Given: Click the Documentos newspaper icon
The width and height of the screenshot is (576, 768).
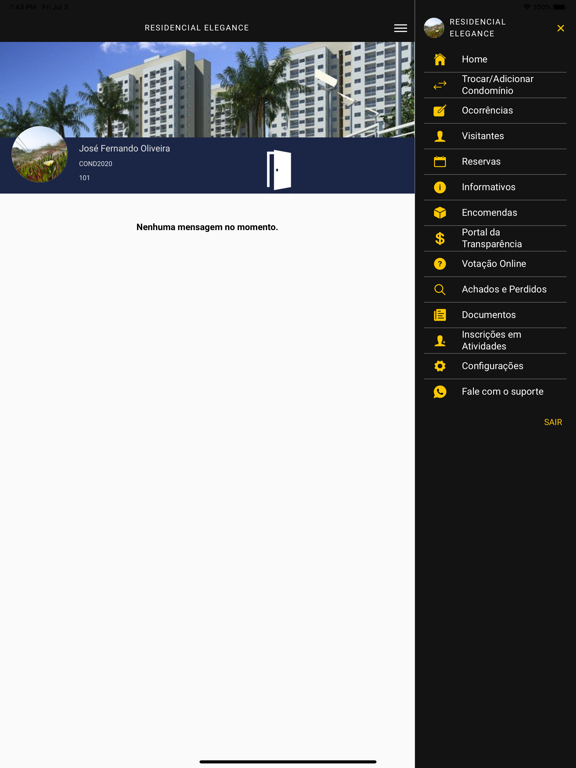Looking at the screenshot, I should click(x=440, y=314).
